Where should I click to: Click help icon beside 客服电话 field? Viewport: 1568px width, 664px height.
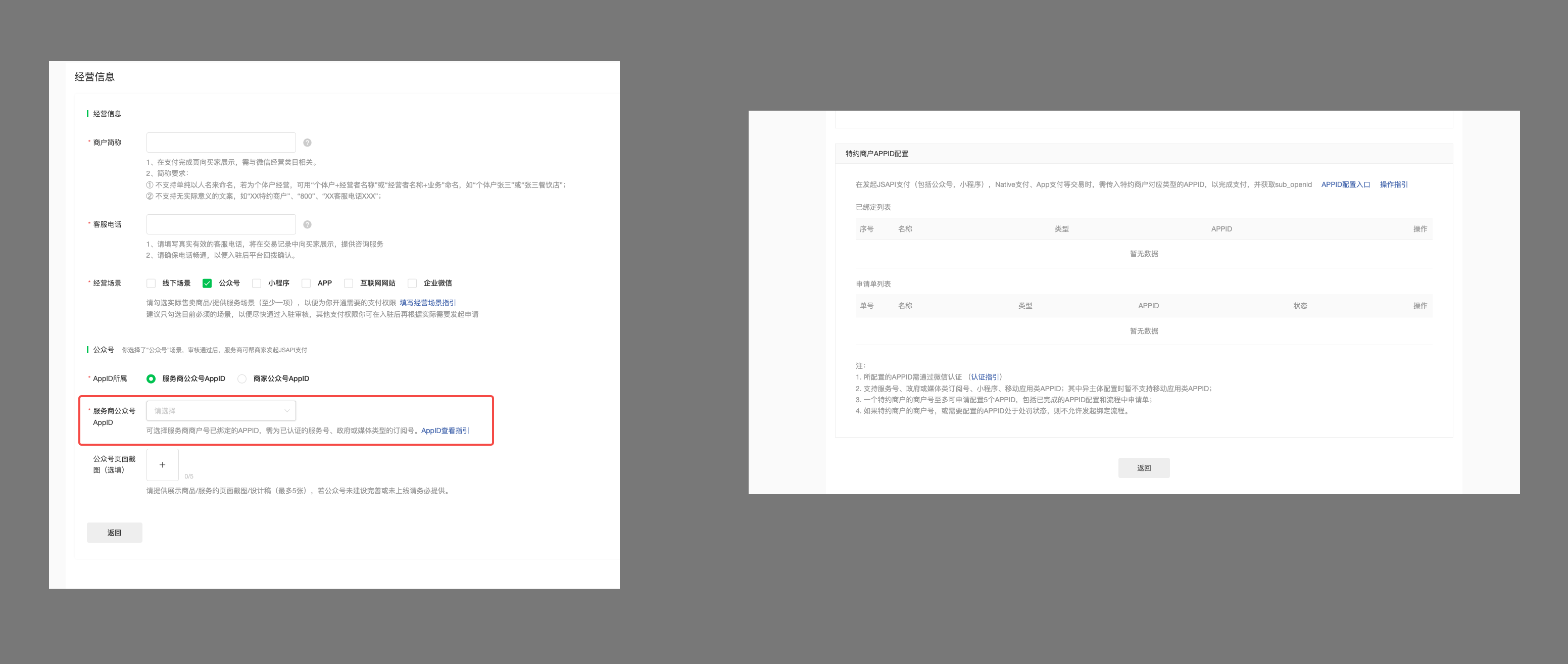point(308,224)
